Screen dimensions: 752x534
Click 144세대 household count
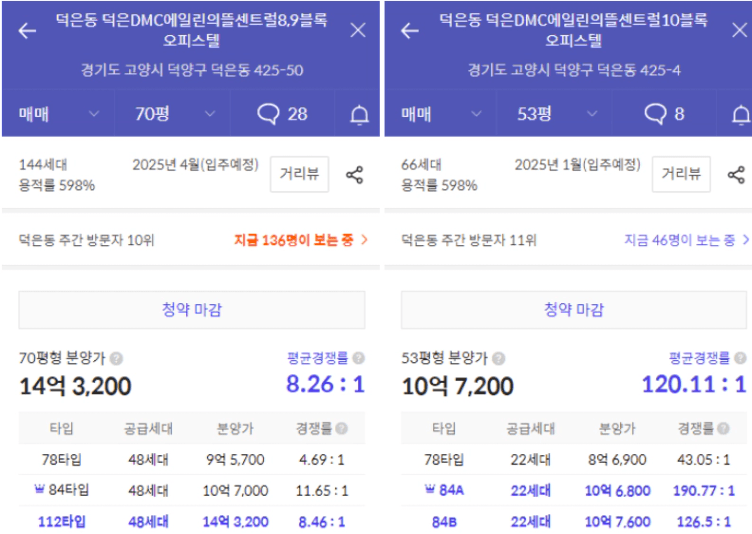[43, 165]
